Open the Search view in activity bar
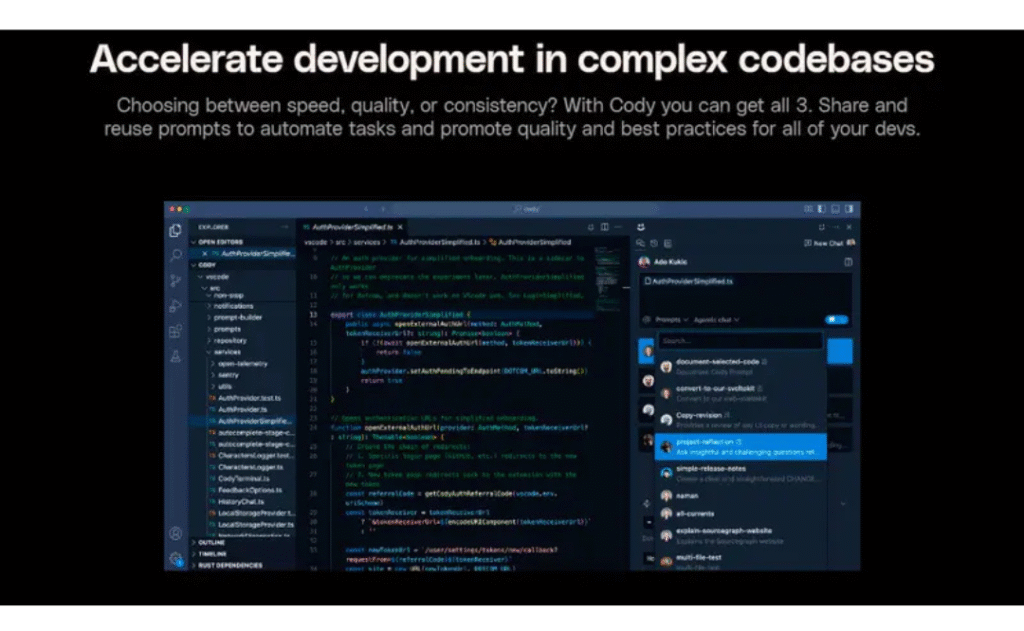Viewport: 1024px width, 631px height. 175,256
